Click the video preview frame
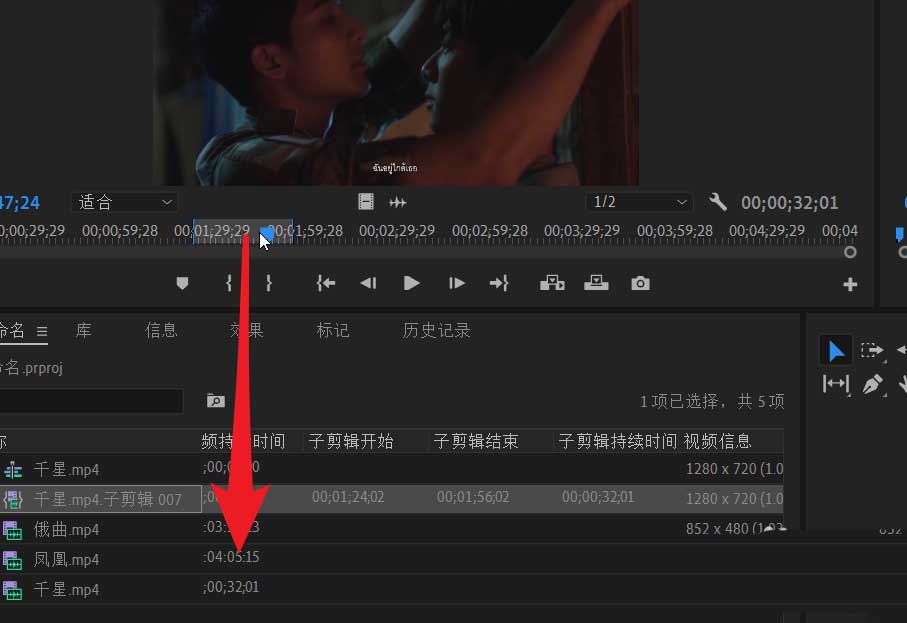 396,93
